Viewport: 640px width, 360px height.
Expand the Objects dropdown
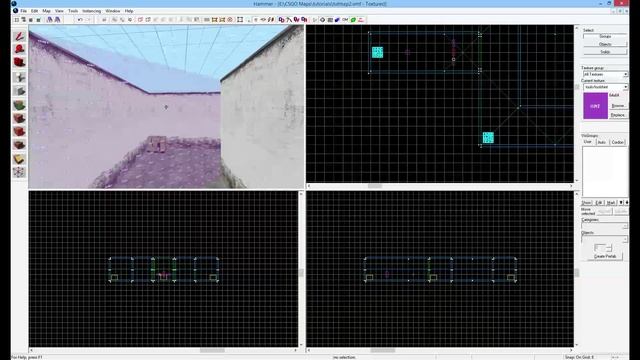click(x=625, y=239)
